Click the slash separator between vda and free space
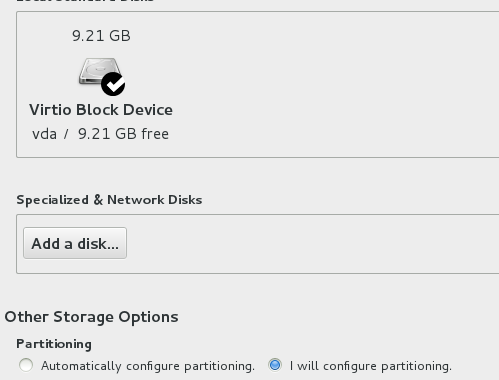This screenshot has height=380, width=499. tap(66, 134)
